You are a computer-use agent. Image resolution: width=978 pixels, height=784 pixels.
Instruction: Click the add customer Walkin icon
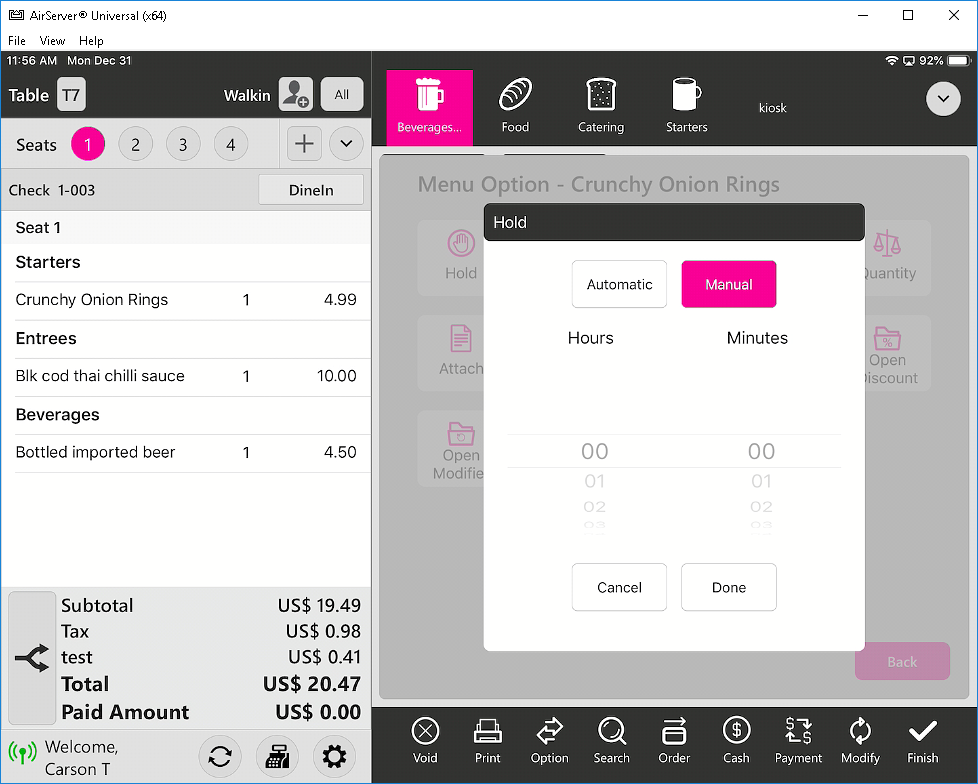[295, 94]
